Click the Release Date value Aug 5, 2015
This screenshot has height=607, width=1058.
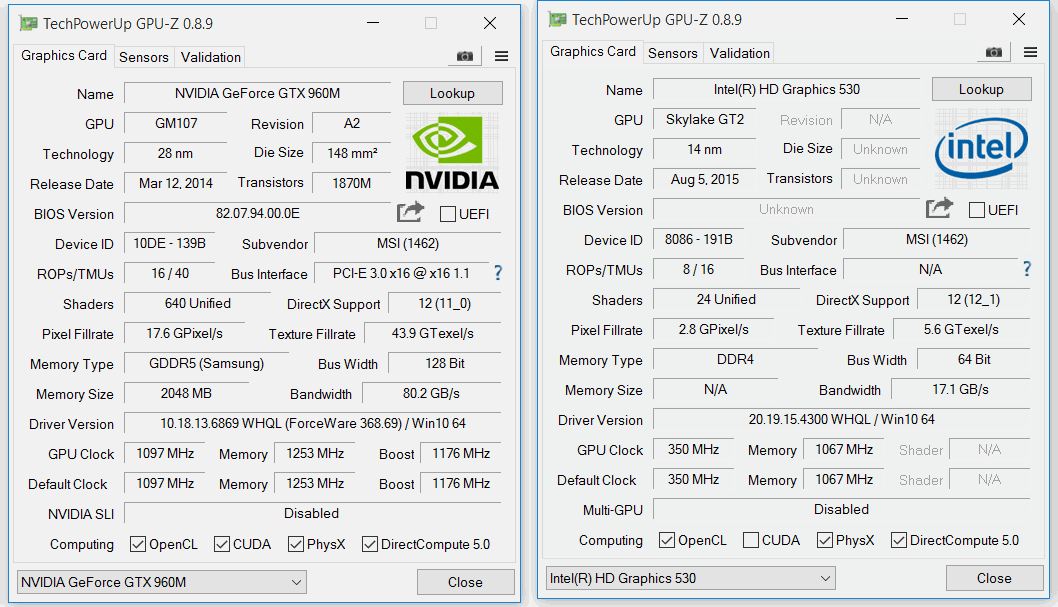(x=704, y=179)
